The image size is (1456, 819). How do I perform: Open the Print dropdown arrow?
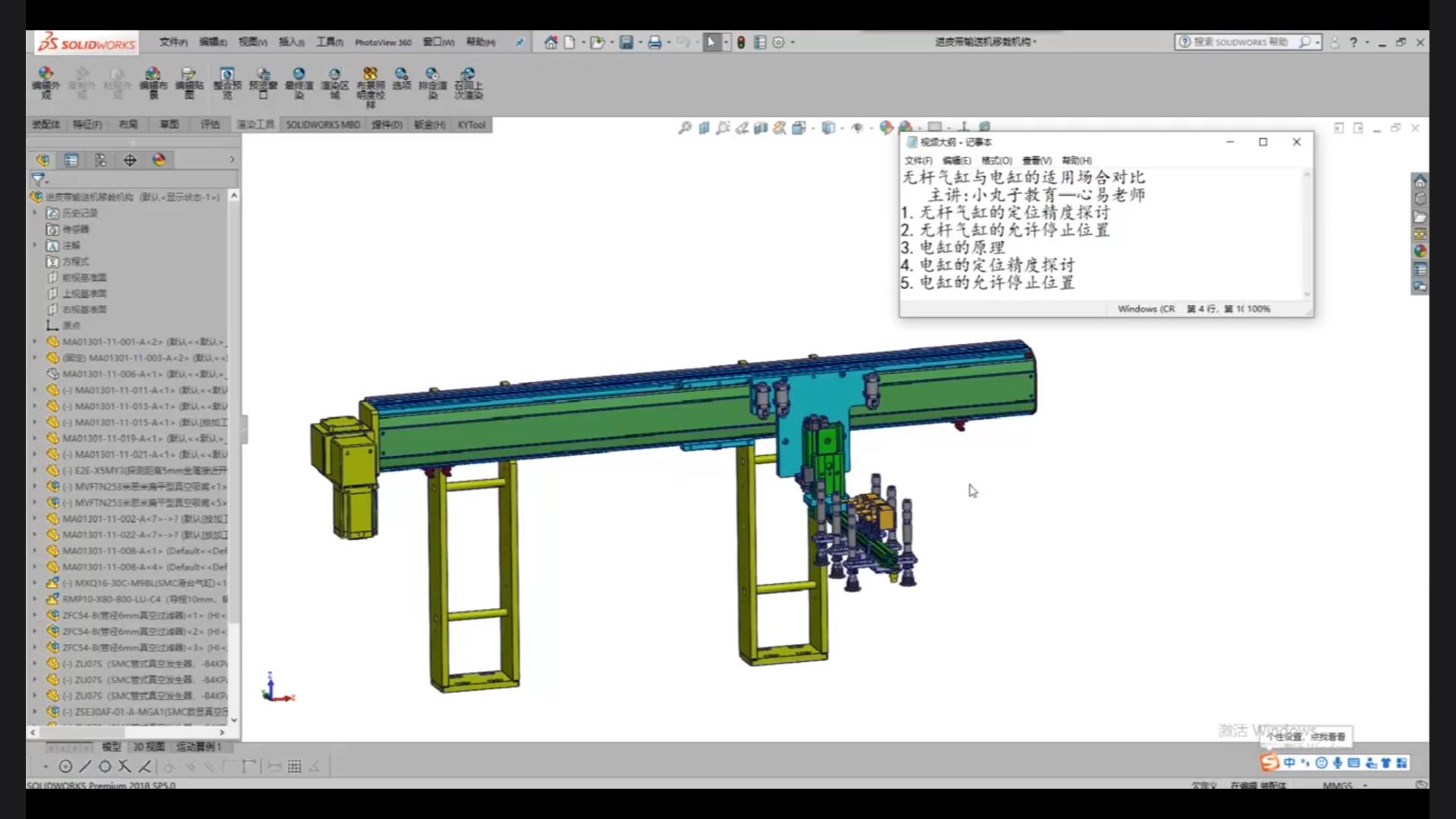click(x=668, y=42)
